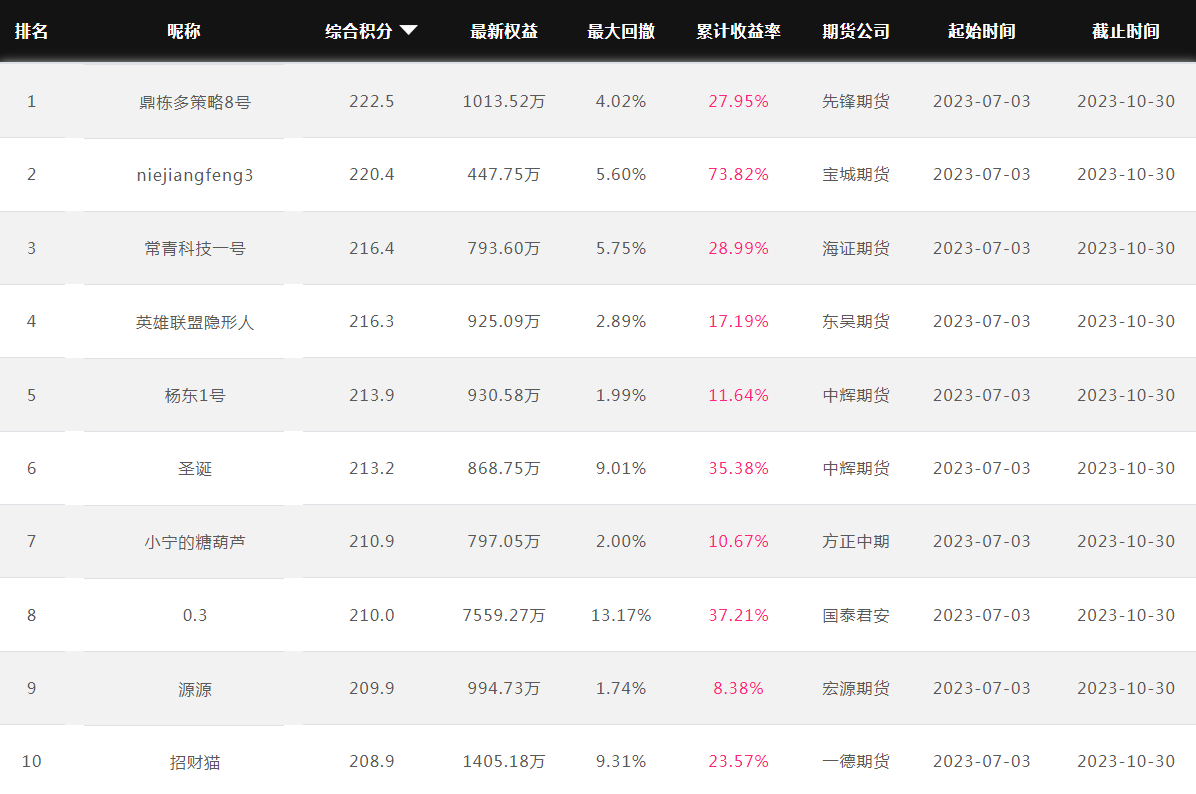1196x794 pixels.
Task: Click the score 210.9
Action: pos(371,542)
